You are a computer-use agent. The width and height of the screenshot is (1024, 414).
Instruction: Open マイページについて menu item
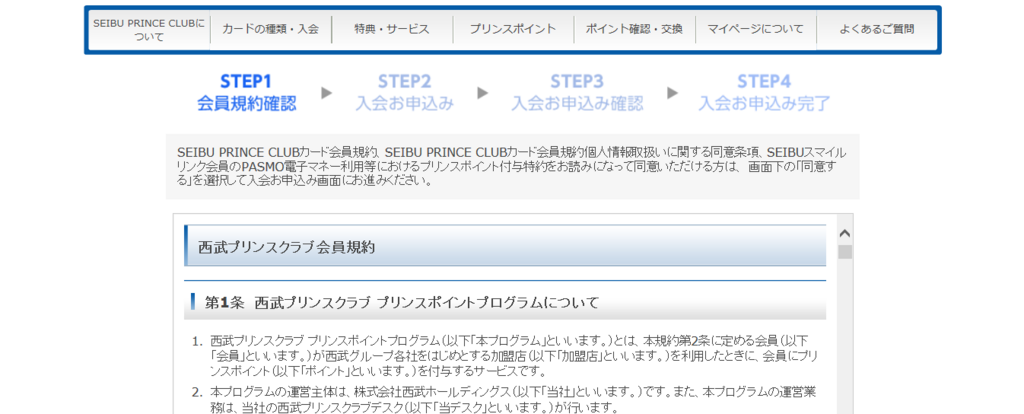click(x=756, y=29)
